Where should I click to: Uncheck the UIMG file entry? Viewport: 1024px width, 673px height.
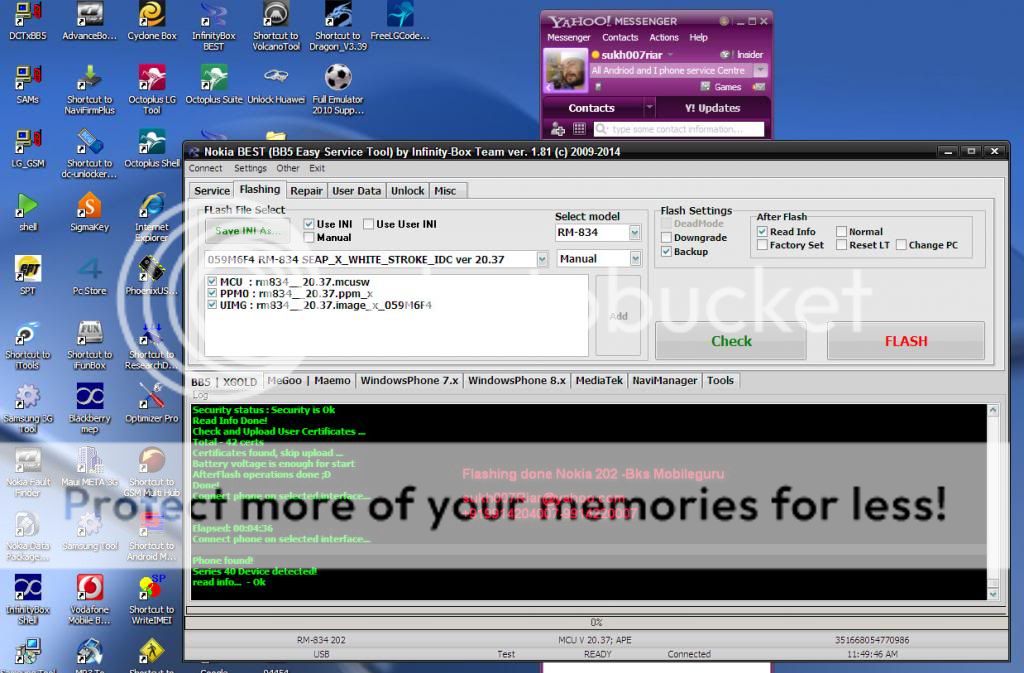[x=212, y=305]
